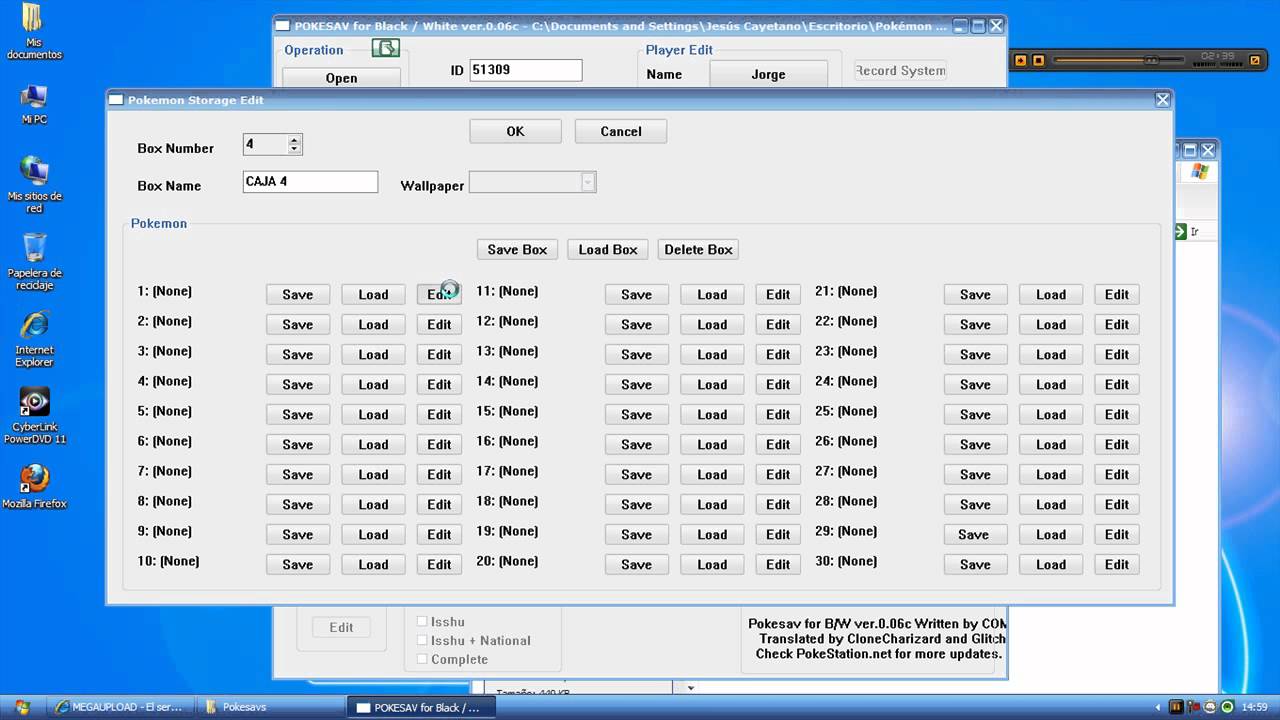
Task: Click Open button in POKESAV window
Action: point(341,77)
